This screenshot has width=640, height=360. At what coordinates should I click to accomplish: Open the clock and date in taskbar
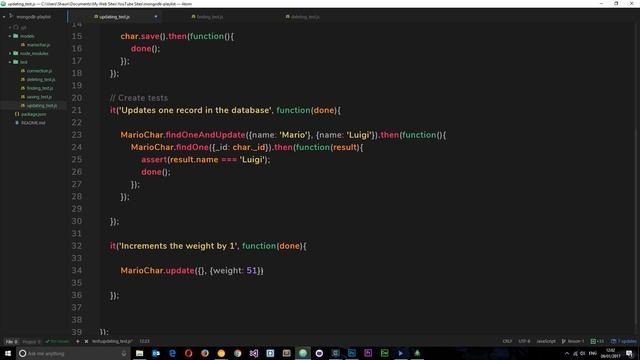pos(611,353)
